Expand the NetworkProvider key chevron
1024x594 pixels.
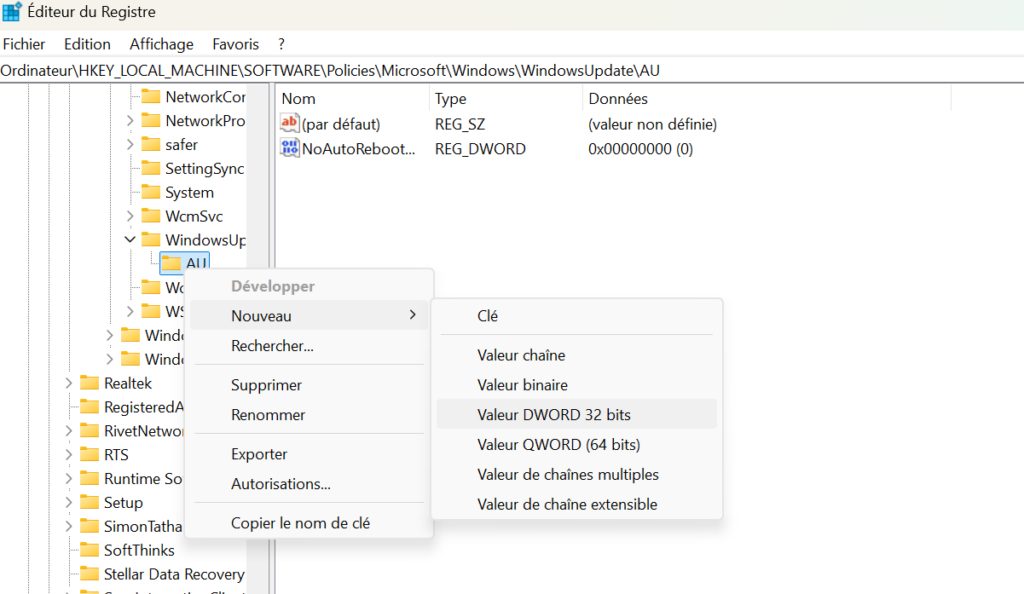(x=130, y=121)
